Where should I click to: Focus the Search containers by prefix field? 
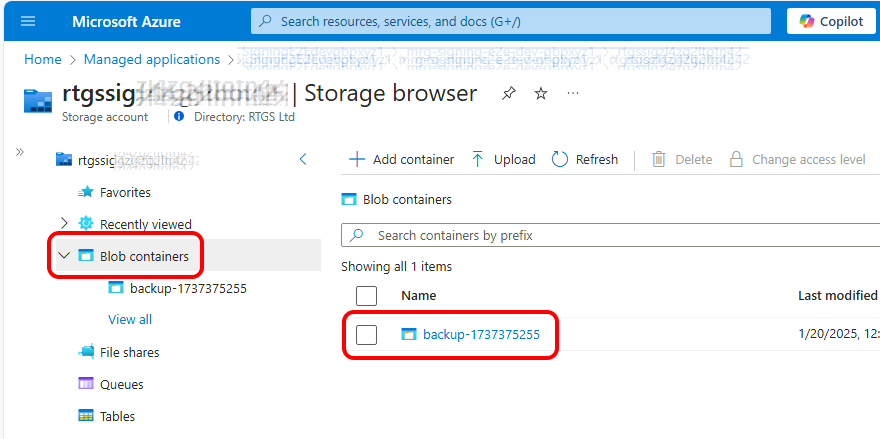tap(611, 235)
